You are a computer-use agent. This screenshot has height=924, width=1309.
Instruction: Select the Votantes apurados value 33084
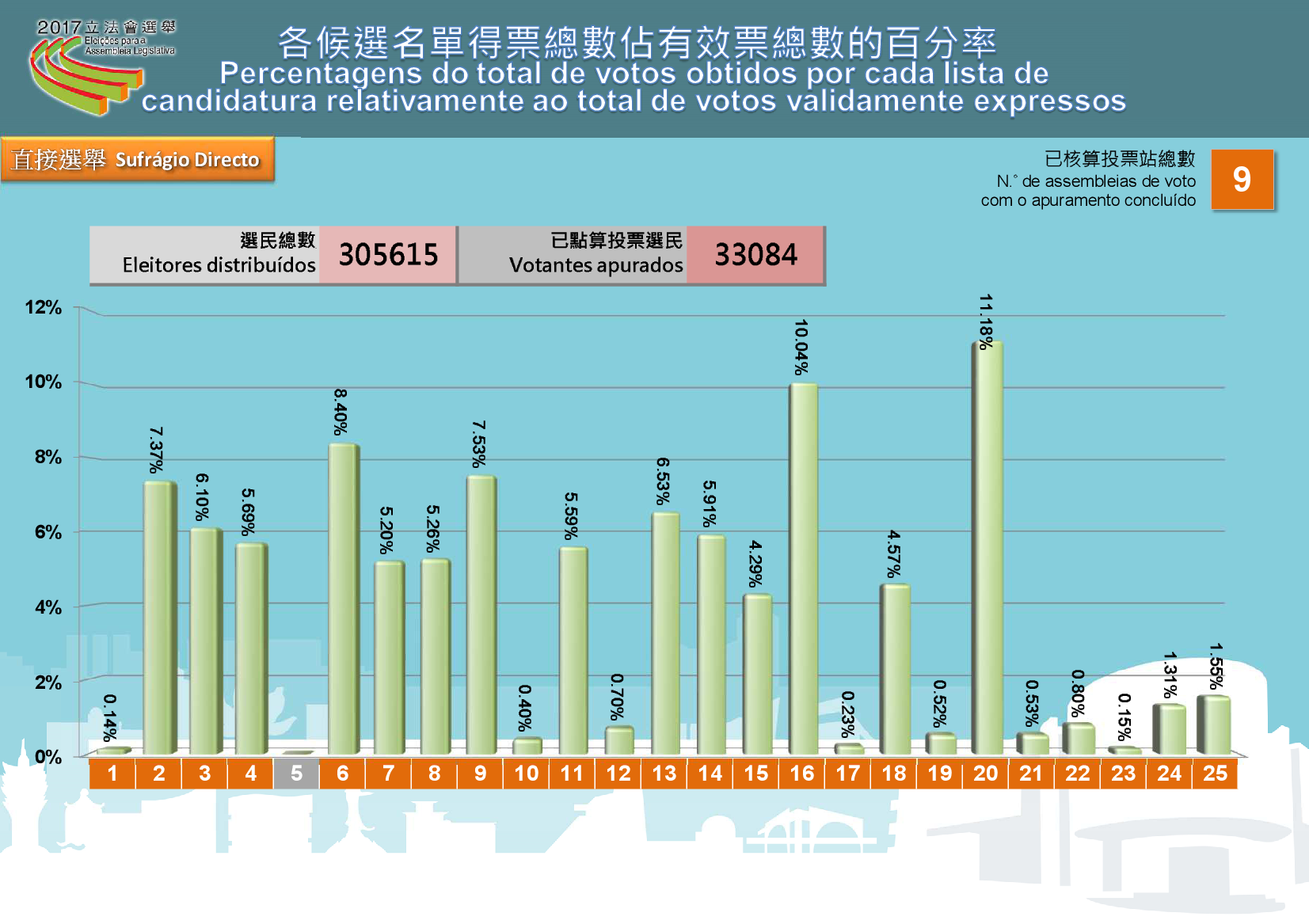755,255
